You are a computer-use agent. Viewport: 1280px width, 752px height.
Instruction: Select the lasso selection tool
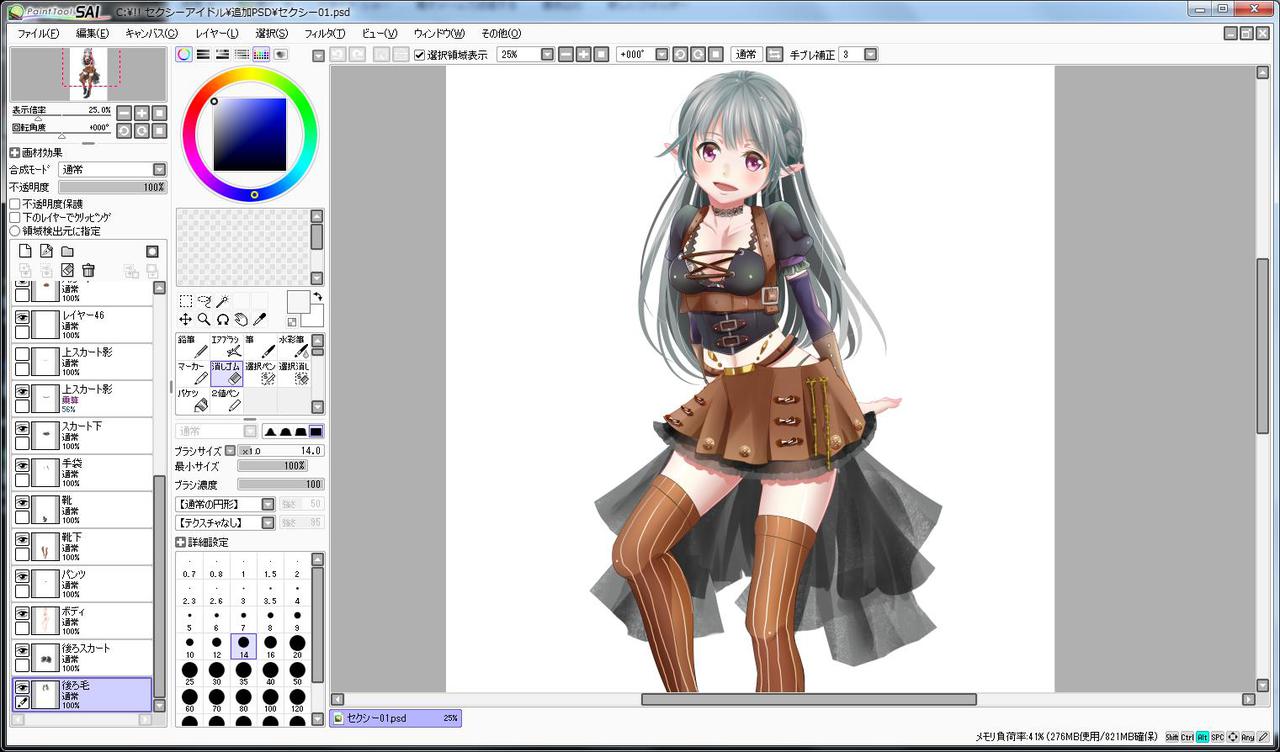click(204, 301)
